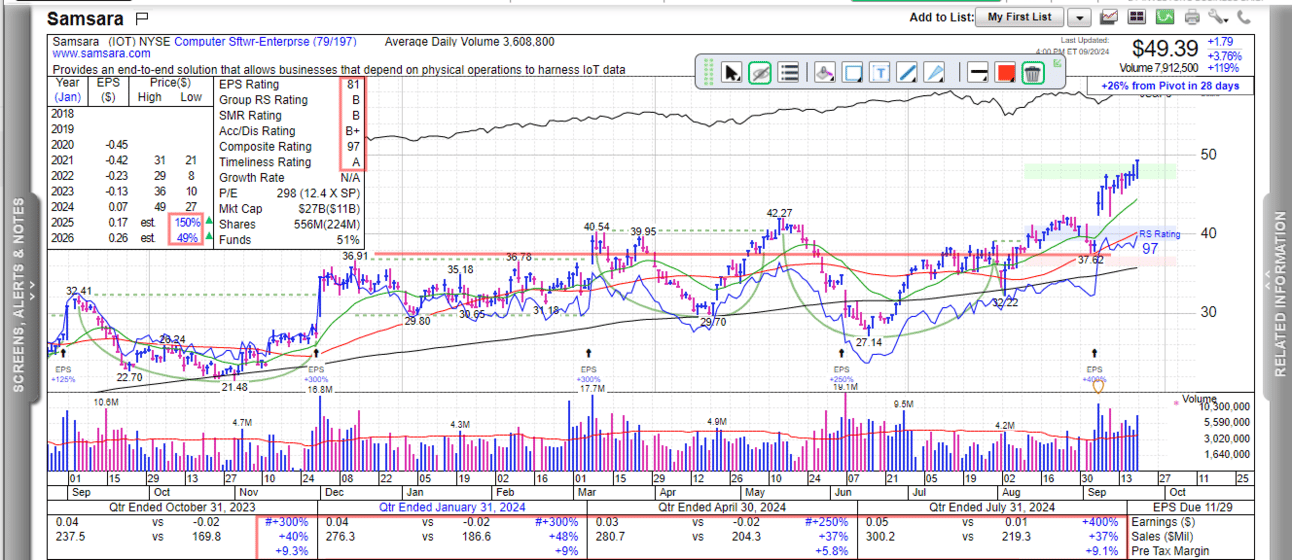Select the highlighter marker tool
The height and width of the screenshot is (560, 1292).
point(825,72)
